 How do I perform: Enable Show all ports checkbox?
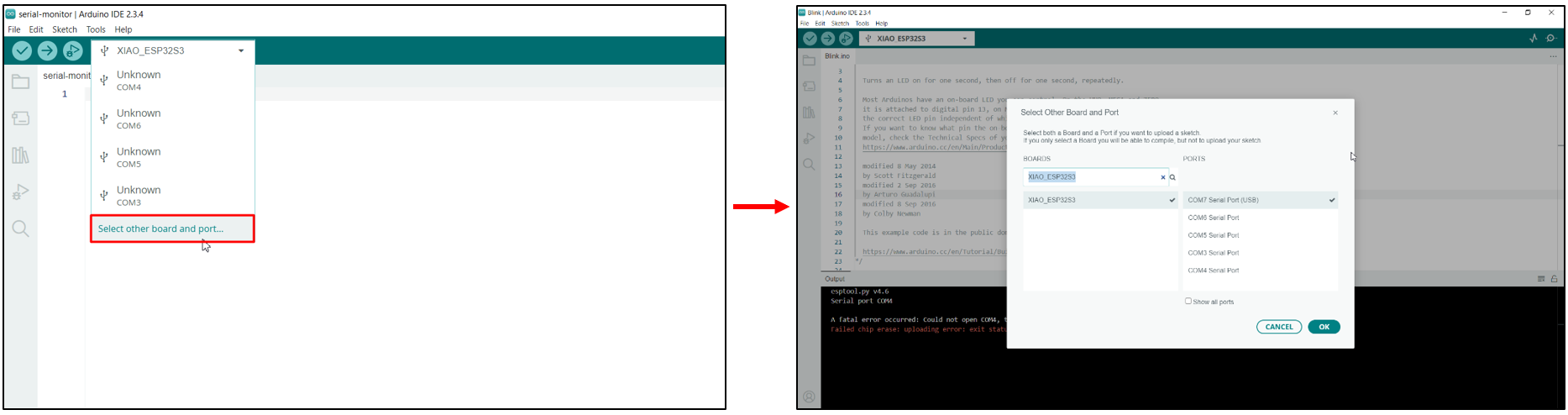tap(1188, 301)
